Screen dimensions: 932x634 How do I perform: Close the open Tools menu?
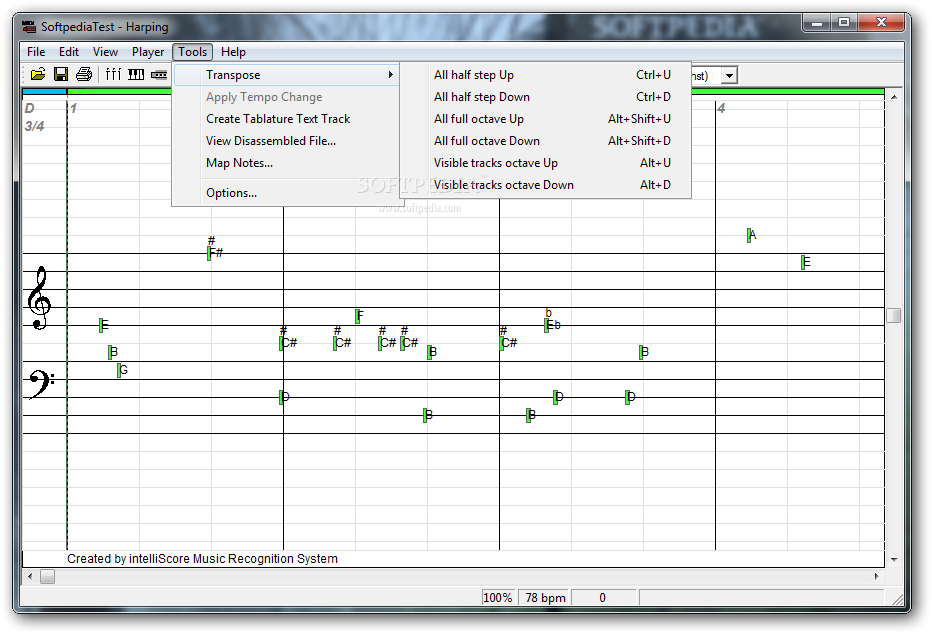pos(193,52)
